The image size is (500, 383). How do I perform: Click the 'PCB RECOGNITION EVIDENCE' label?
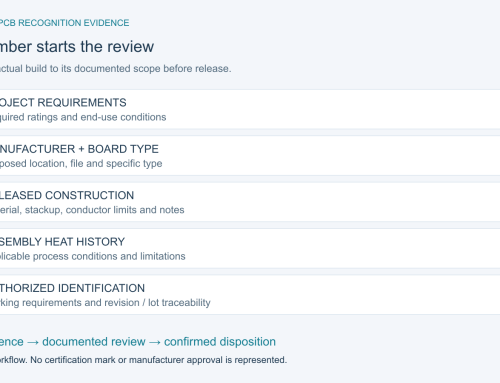point(64,23)
